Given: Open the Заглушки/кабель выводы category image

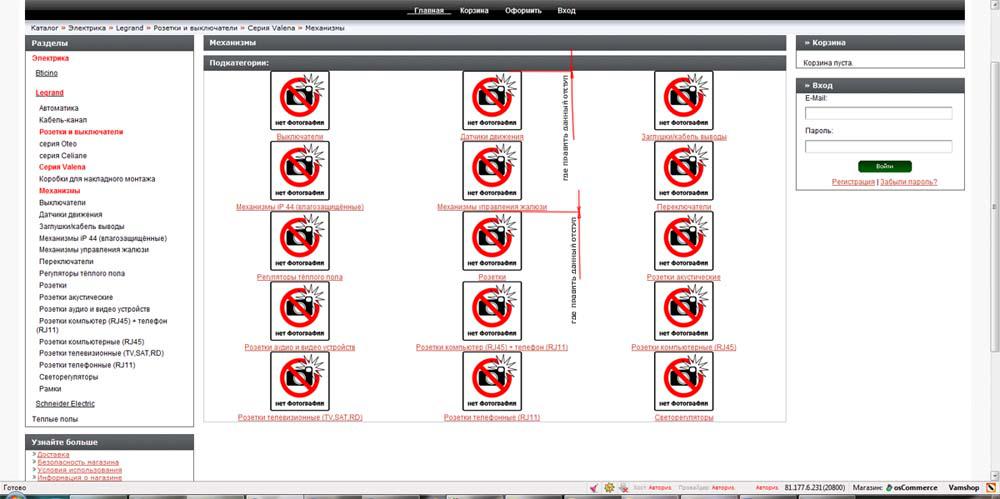Looking at the screenshot, I should point(683,100).
